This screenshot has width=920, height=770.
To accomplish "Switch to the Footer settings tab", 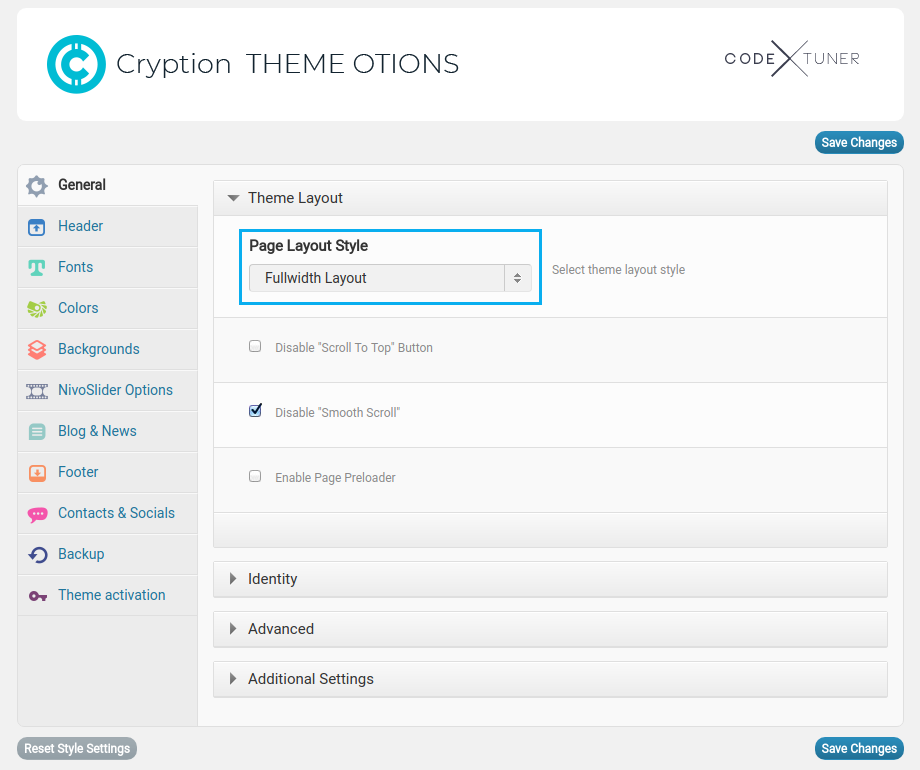I will click(78, 472).
